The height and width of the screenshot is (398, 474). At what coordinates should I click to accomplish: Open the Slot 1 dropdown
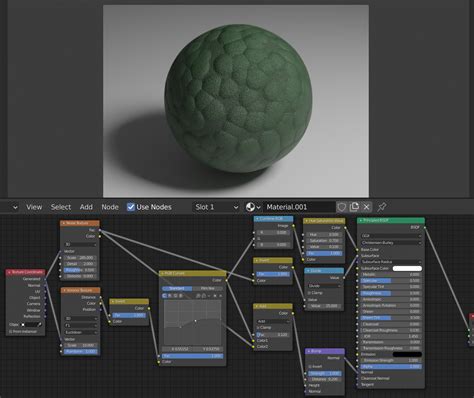pyautogui.click(x=217, y=207)
